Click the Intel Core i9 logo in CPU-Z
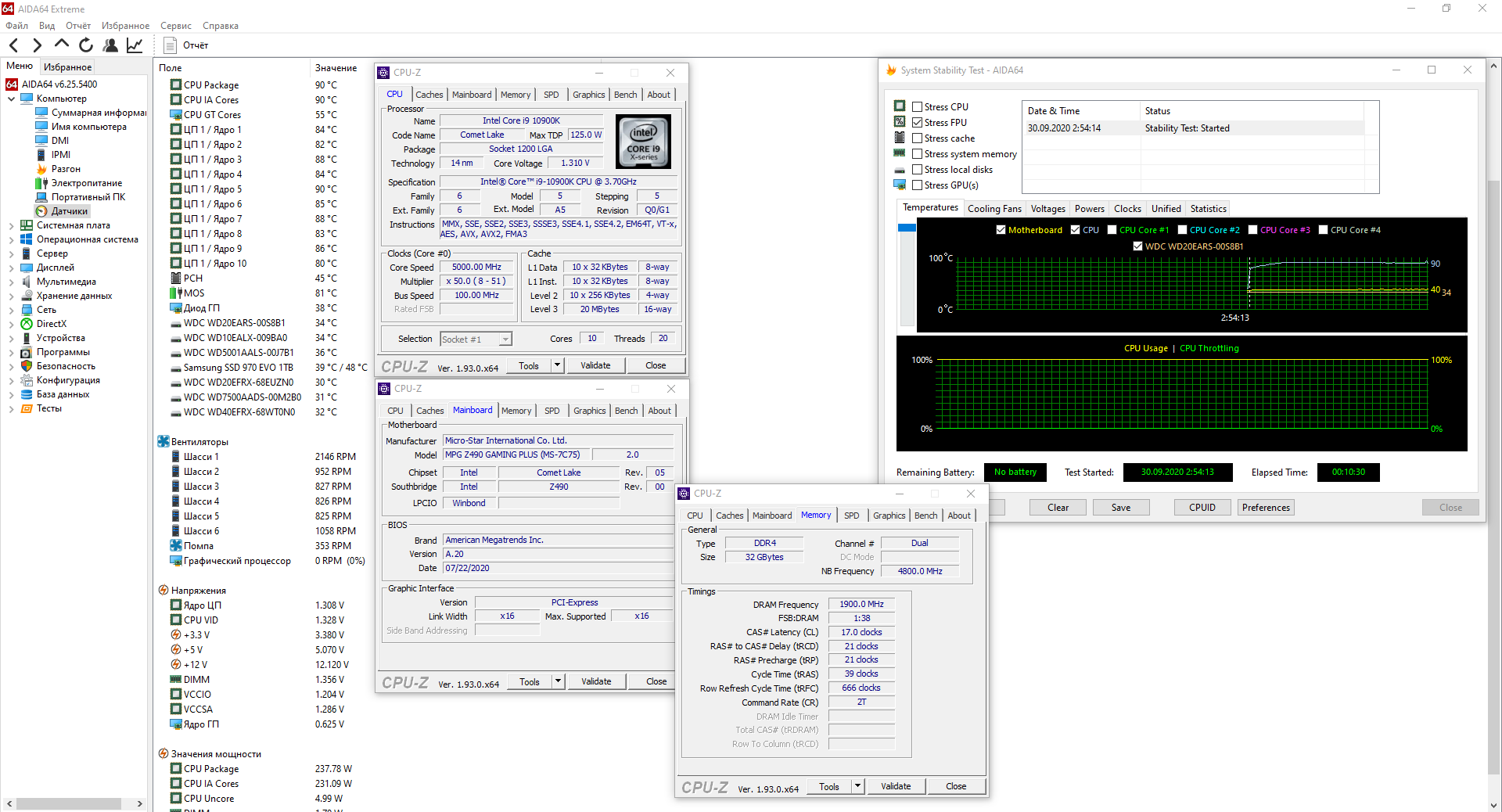Viewport: 1502px width, 812px height. pos(644,142)
